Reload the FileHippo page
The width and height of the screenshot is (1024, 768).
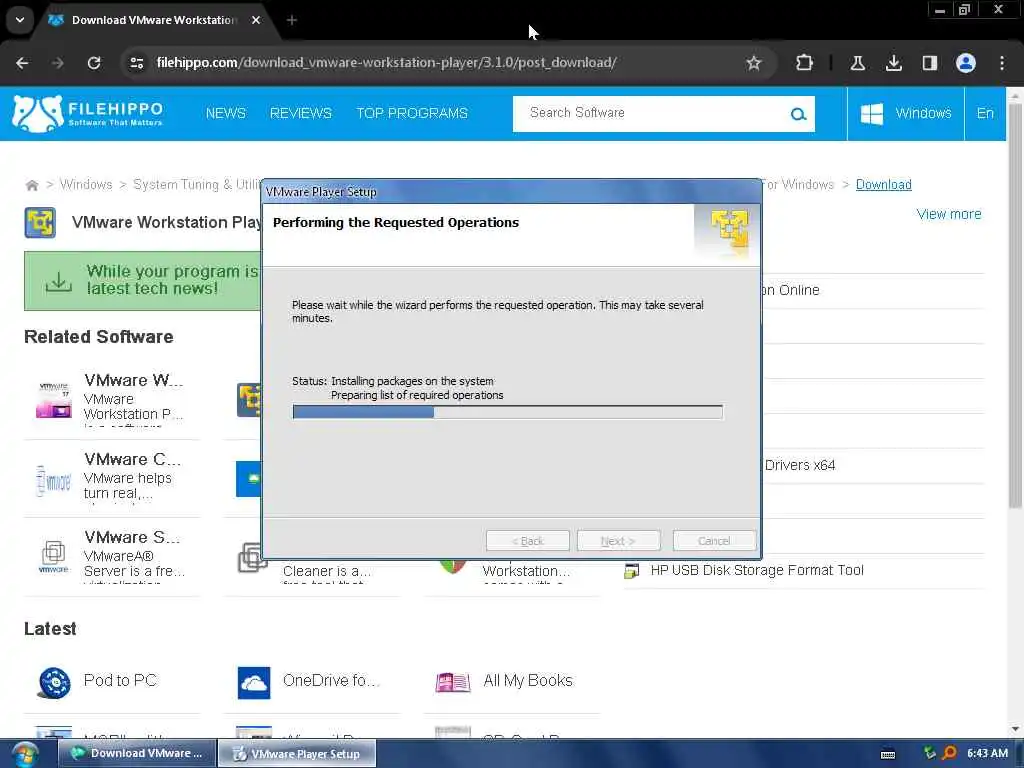94,63
